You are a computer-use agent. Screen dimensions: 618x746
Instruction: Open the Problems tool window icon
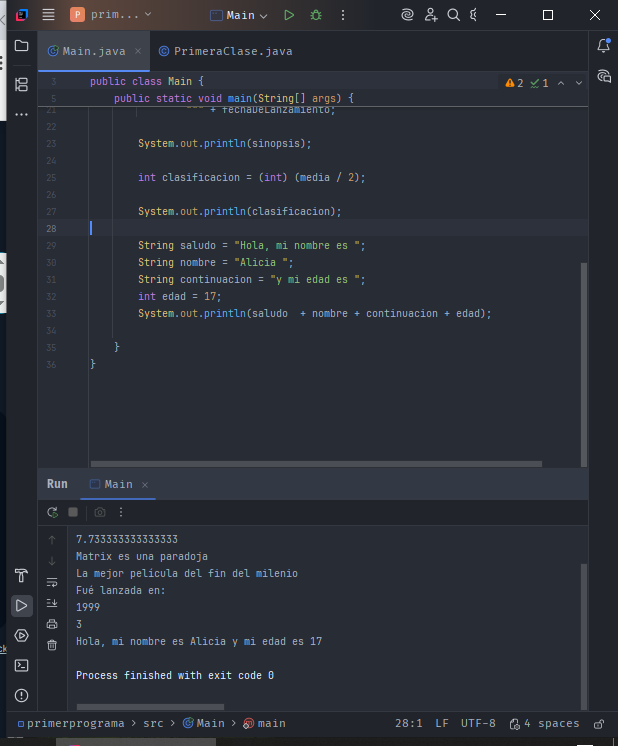[x=21, y=695]
